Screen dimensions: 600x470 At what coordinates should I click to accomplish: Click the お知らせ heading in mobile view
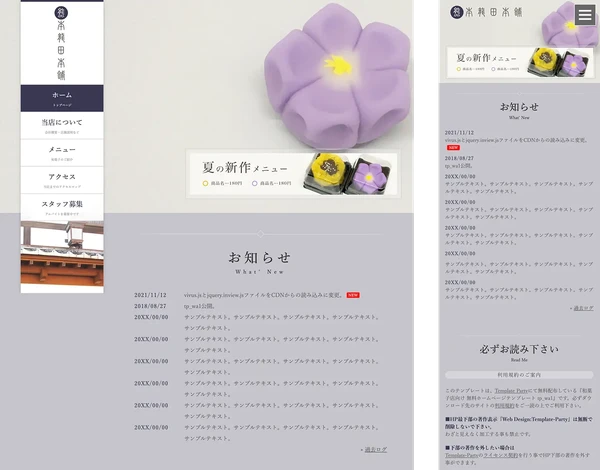tap(519, 107)
